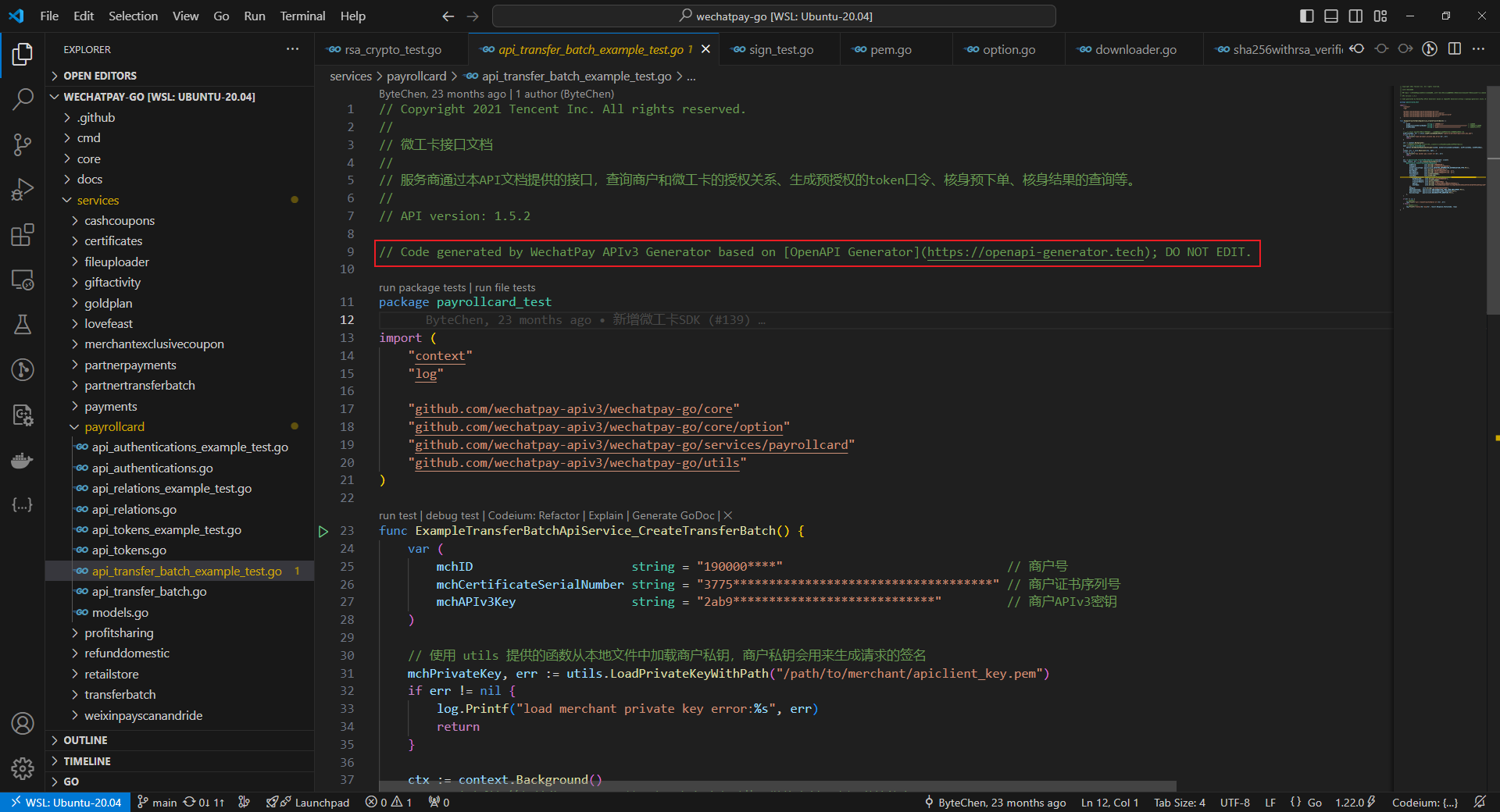Viewport: 1500px width, 812px height.
Task: Open the notifications bell in status bar
Action: tap(1480, 802)
